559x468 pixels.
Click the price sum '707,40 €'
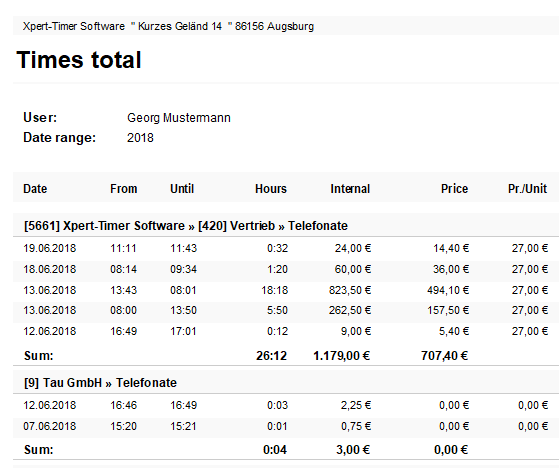tap(444, 356)
